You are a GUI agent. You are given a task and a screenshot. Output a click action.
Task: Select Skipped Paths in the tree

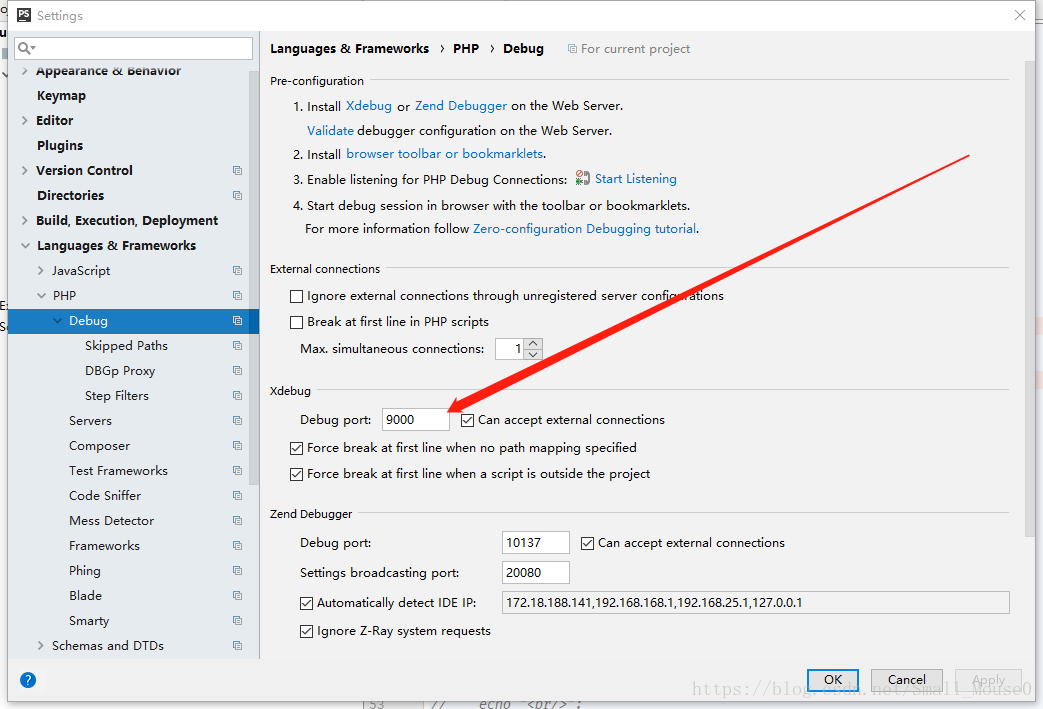coord(126,346)
